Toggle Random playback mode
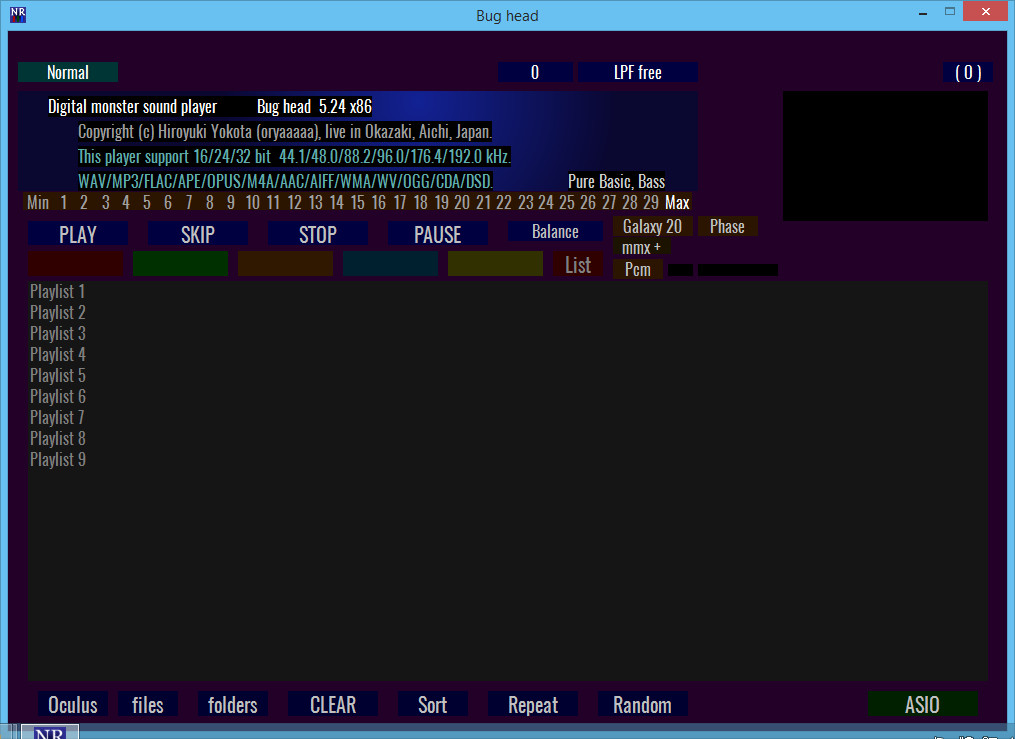 point(642,704)
